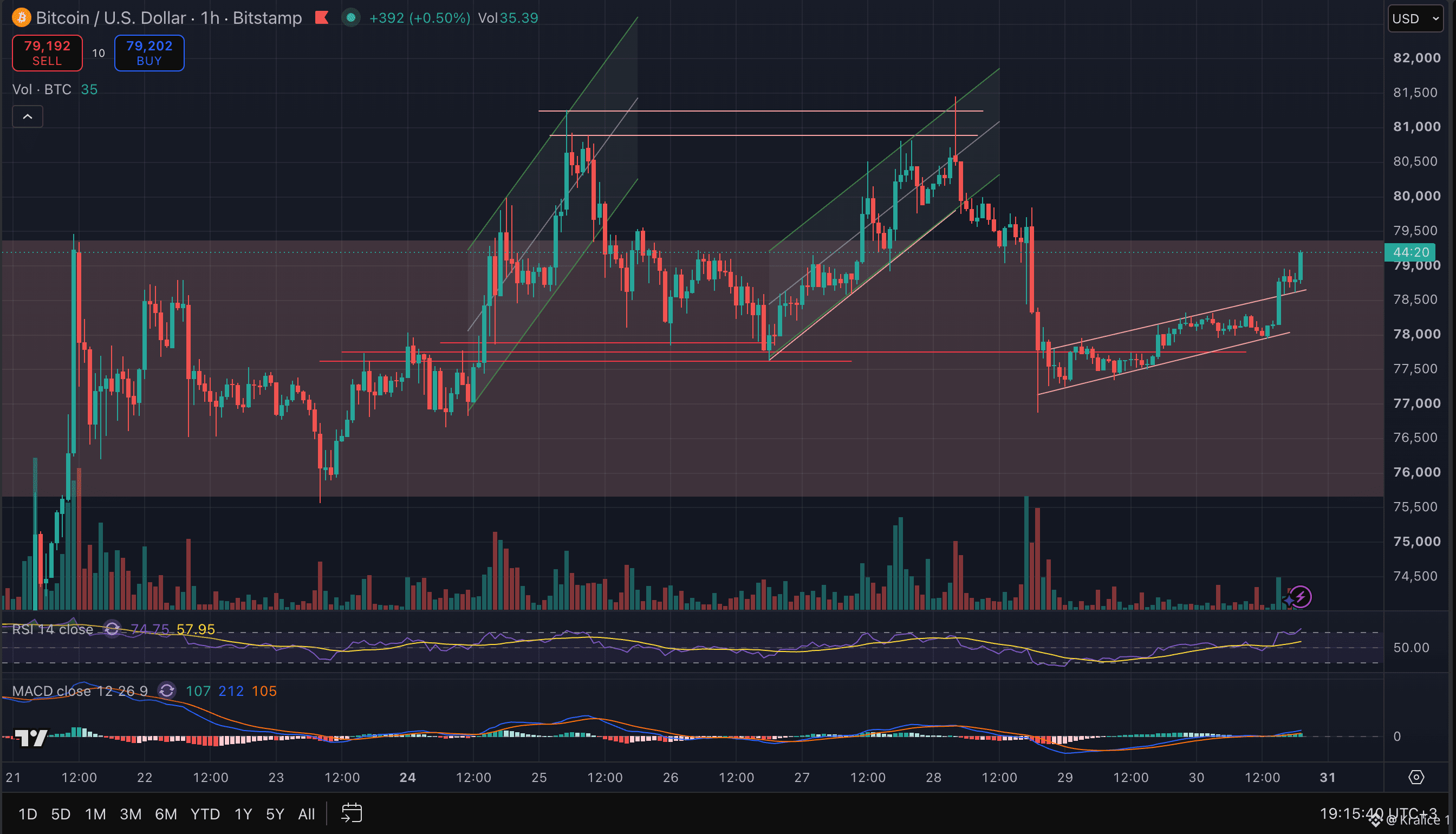Click the 81,000 price scale label
The height and width of the screenshot is (834, 1456).
coord(1416,127)
